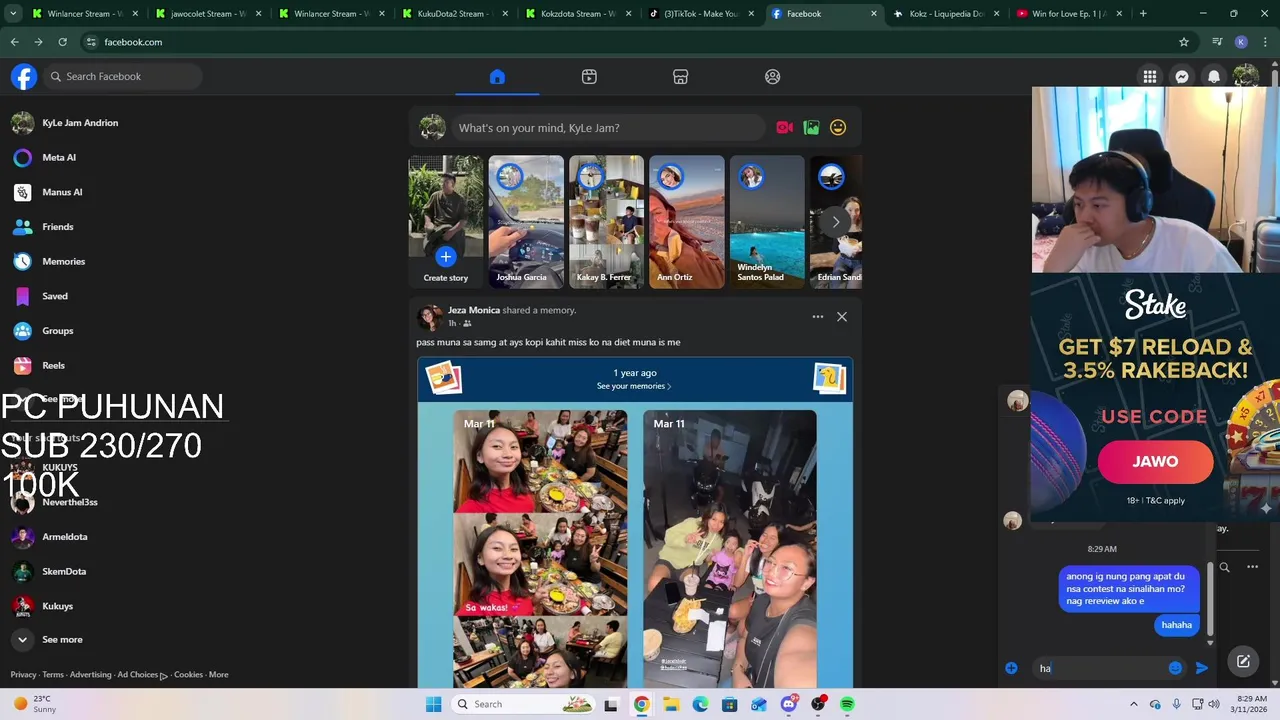Open Armeldota shortcut
This screenshot has width=1280, height=720.
pos(64,537)
